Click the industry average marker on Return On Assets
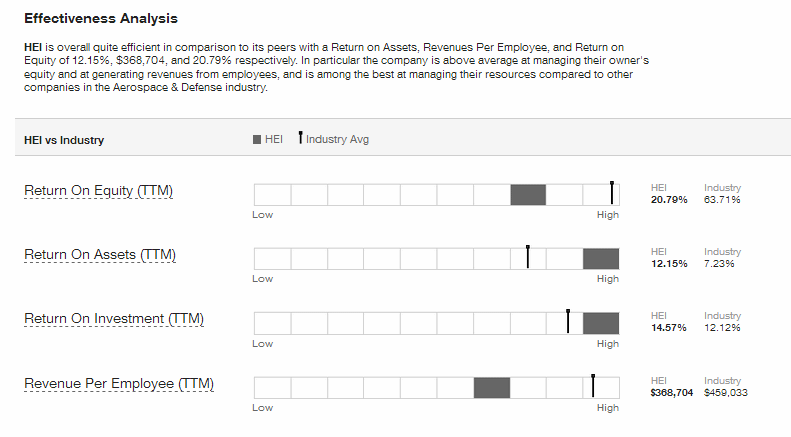 coord(528,257)
